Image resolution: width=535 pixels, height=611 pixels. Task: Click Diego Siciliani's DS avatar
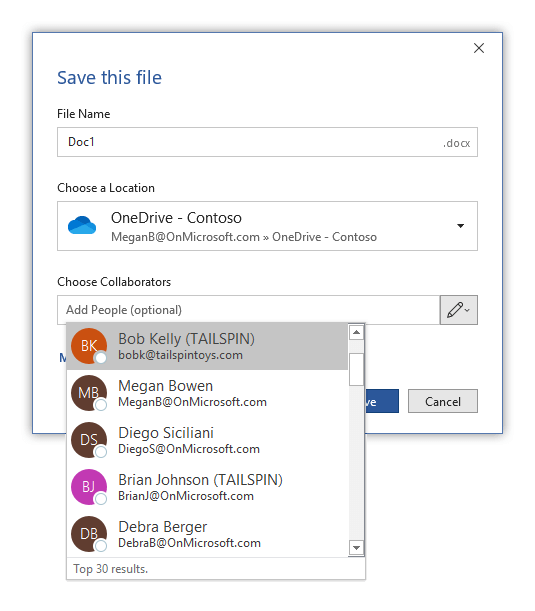(x=89, y=440)
